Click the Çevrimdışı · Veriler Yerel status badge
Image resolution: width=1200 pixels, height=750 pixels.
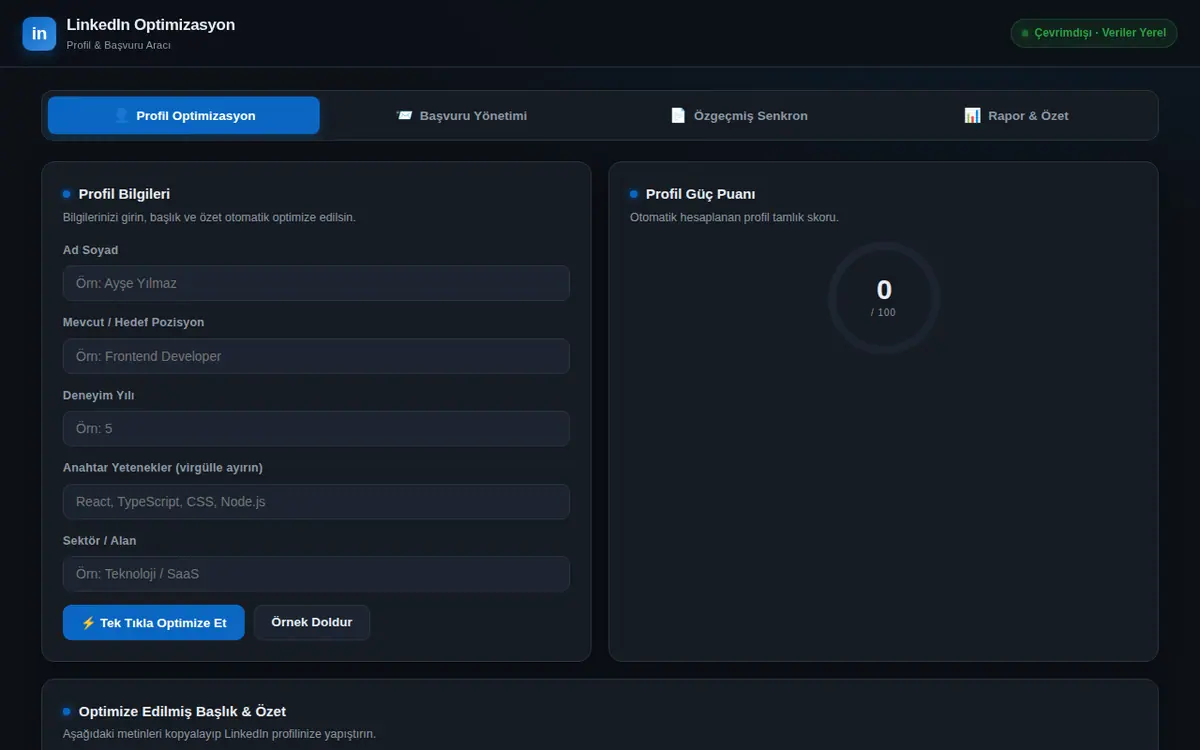(x=1093, y=33)
